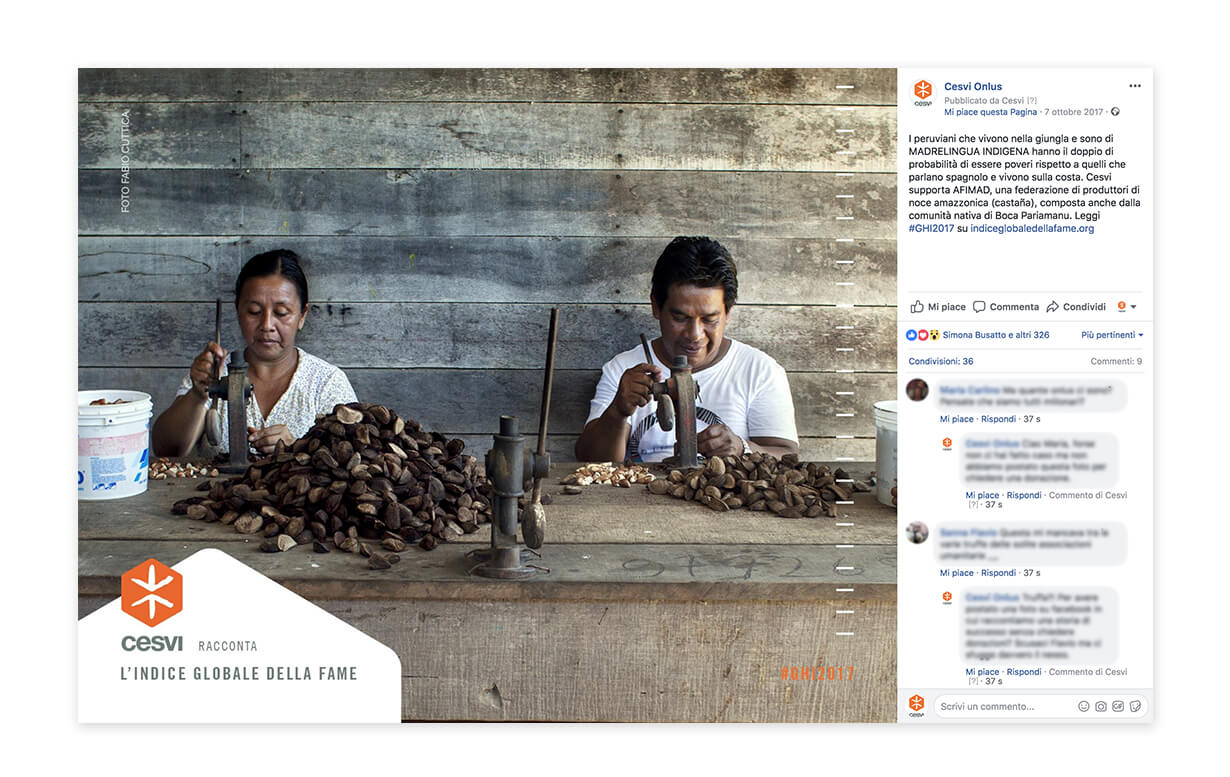Click the Scrivi un commento input field
Screen dimensions: 1230x777
coord(1006,706)
